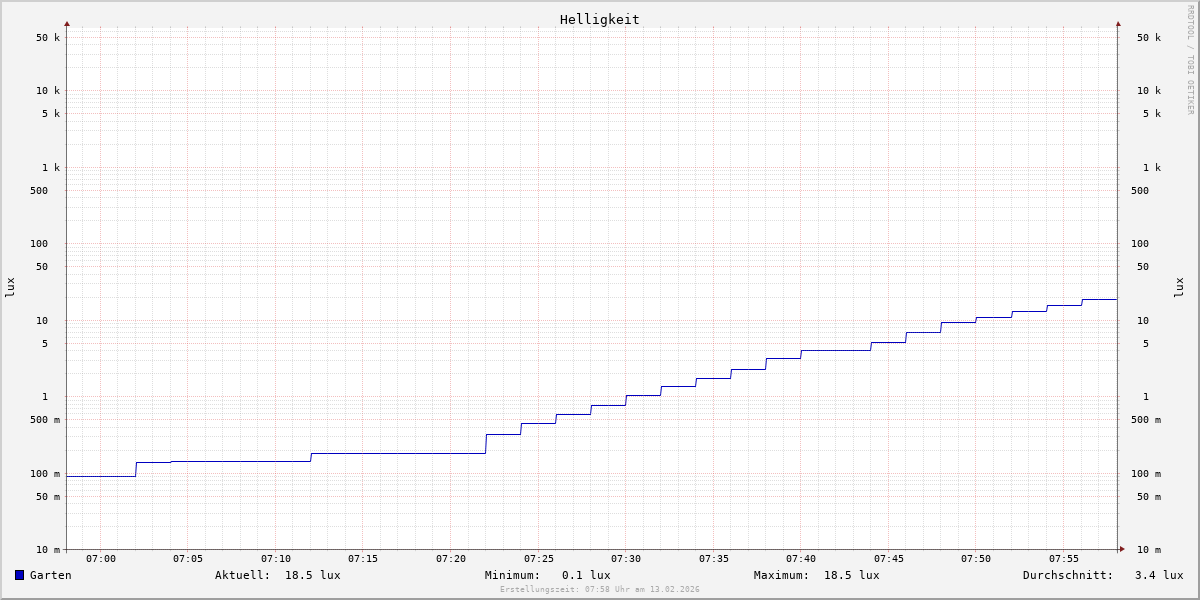The width and height of the screenshot is (1200, 600).
Task: Click the blue Garten legend color square
Action: [19, 575]
